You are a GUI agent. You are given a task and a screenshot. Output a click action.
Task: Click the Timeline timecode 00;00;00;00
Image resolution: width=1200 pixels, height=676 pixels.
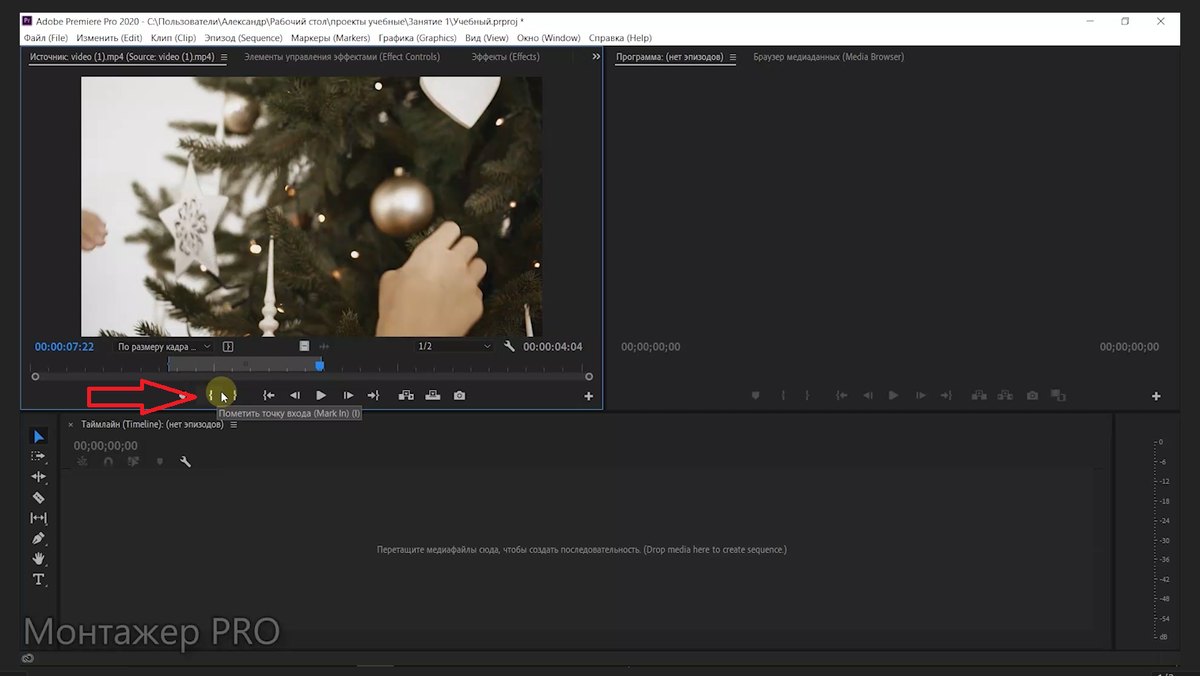coord(105,446)
